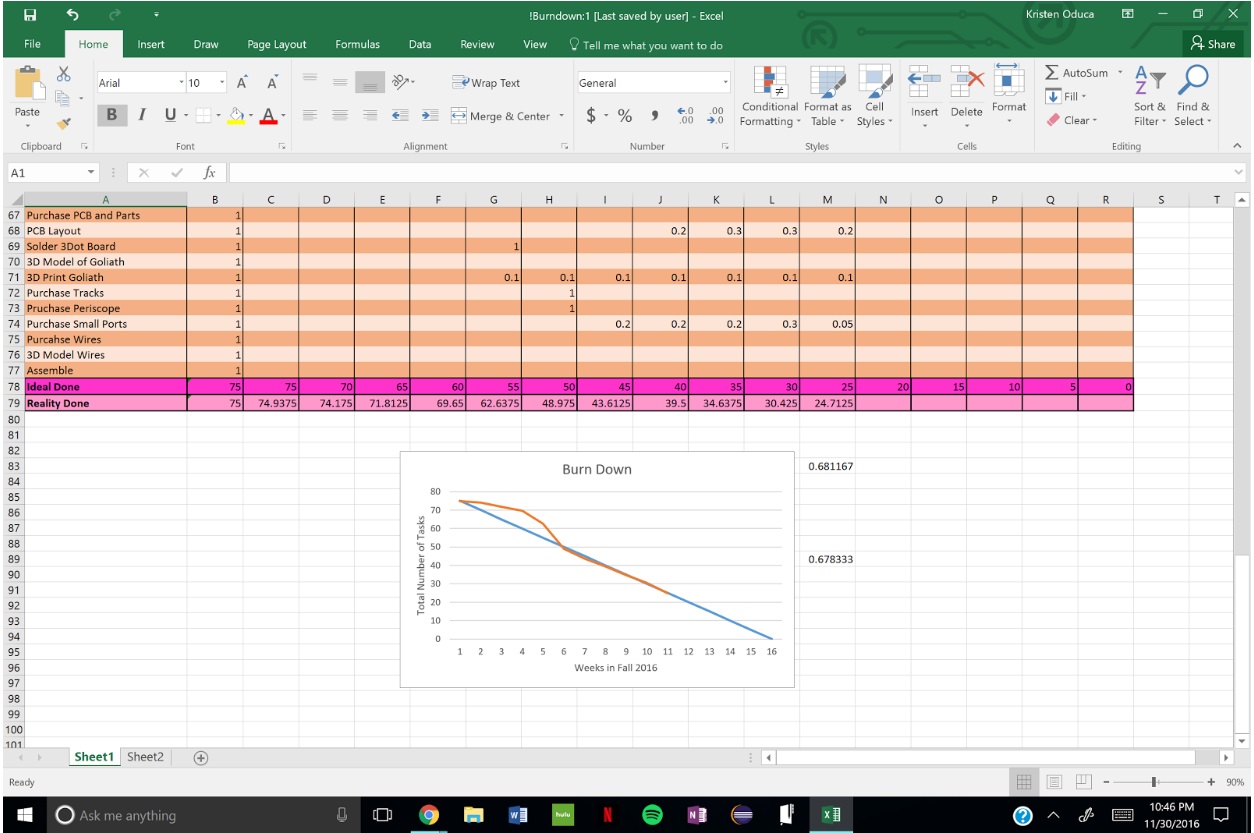Increase indent icon in Alignment group
Screen dimensions: 1254x833
point(428,116)
